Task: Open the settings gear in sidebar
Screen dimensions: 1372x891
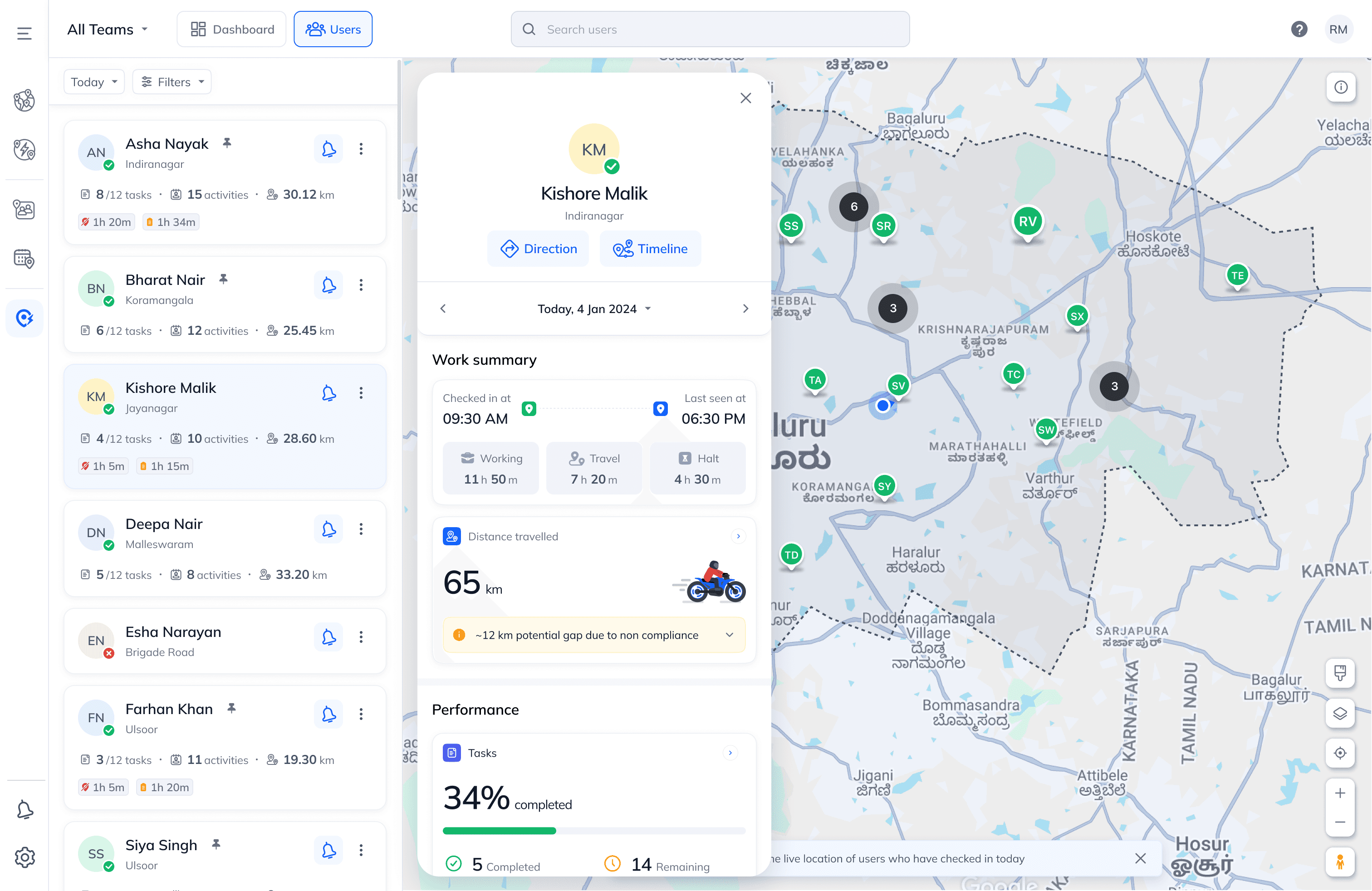Action: click(x=25, y=857)
